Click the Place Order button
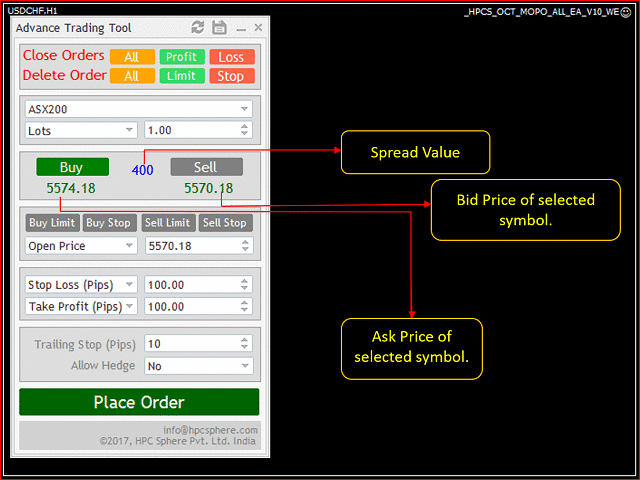The image size is (640, 480). (x=139, y=402)
